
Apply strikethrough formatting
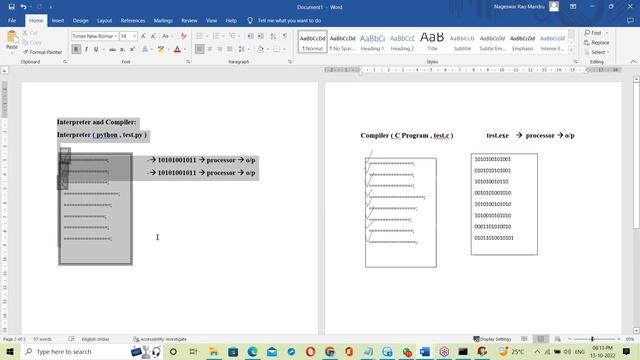tap(112, 49)
